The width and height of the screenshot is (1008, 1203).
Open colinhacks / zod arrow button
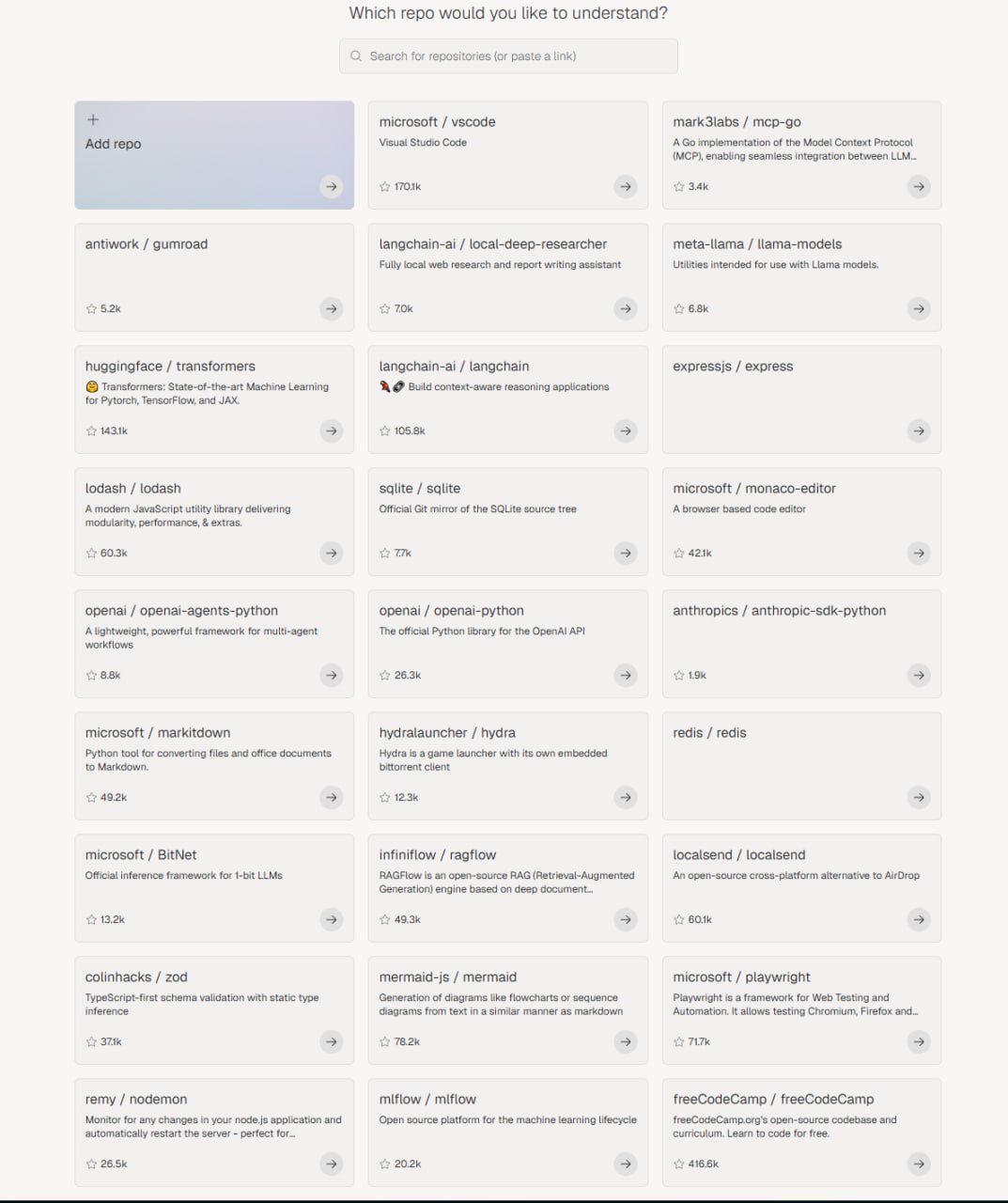pyautogui.click(x=332, y=1042)
